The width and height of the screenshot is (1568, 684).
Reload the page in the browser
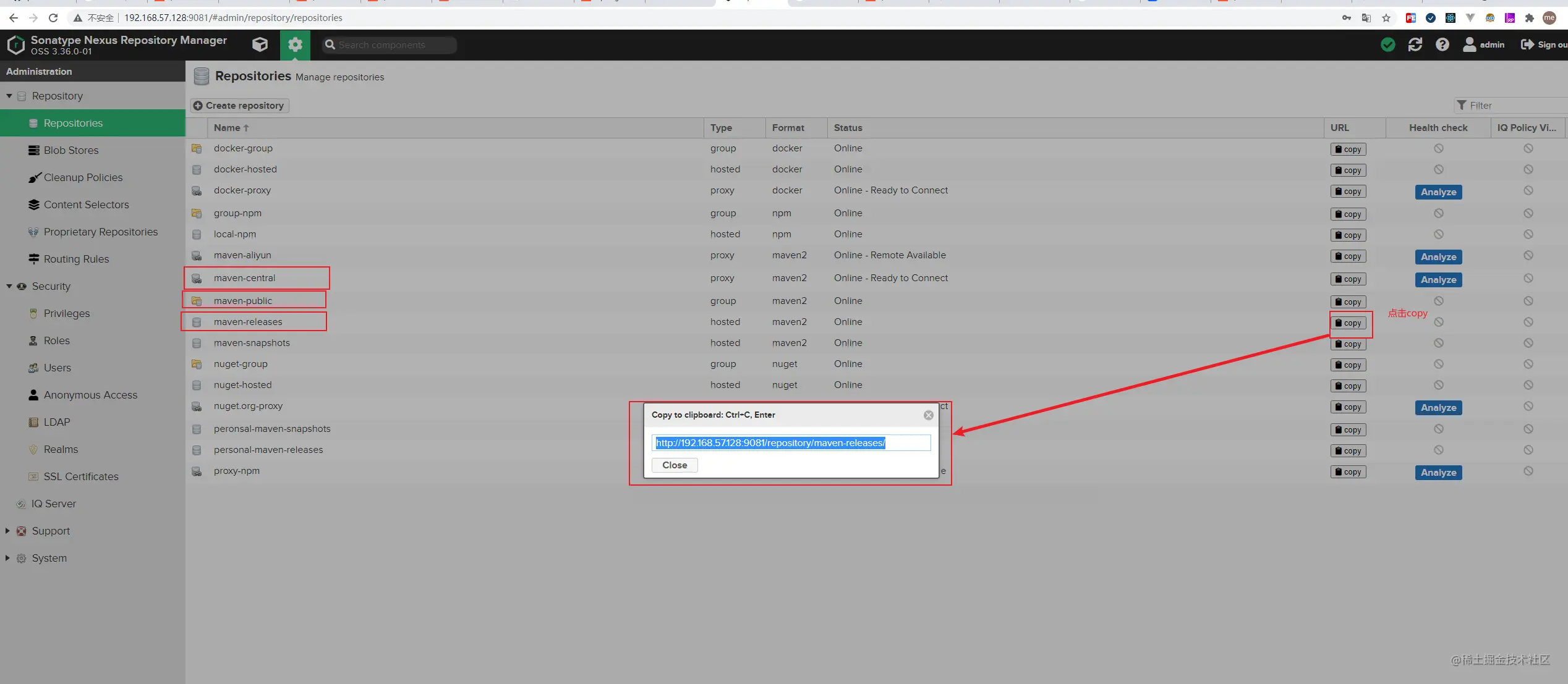pos(53,18)
